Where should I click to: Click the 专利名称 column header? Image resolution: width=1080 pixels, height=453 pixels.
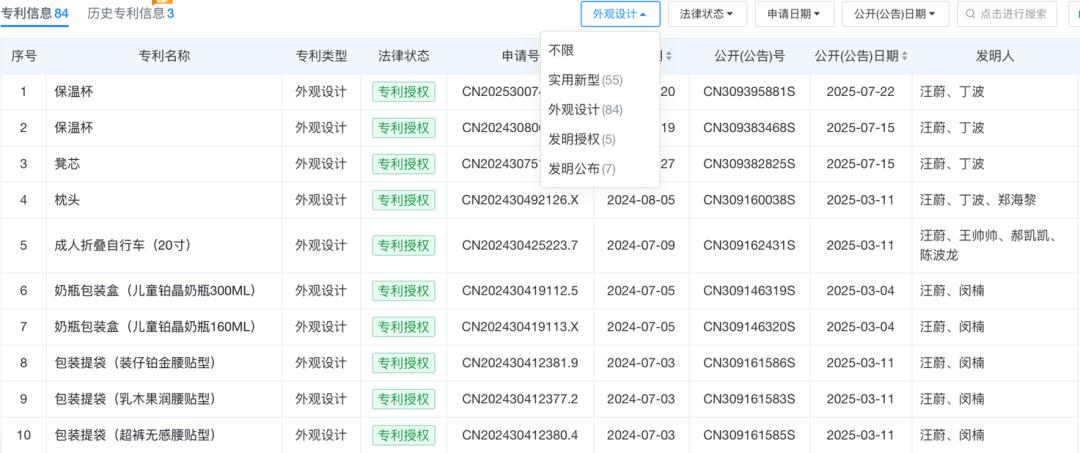click(164, 56)
